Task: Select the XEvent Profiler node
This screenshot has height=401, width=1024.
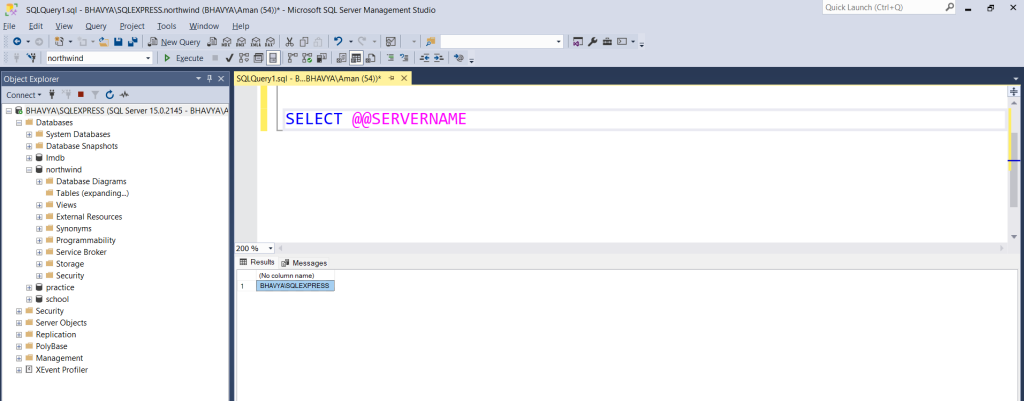Action: click(x=61, y=370)
